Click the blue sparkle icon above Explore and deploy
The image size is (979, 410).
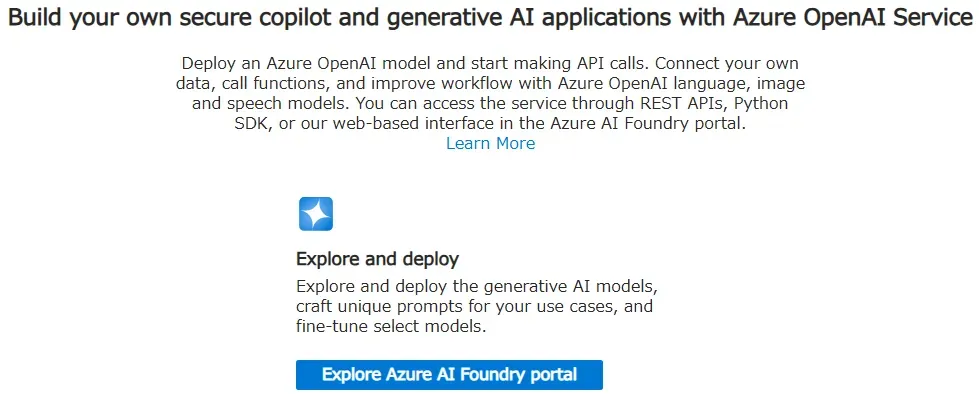(316, 214)
